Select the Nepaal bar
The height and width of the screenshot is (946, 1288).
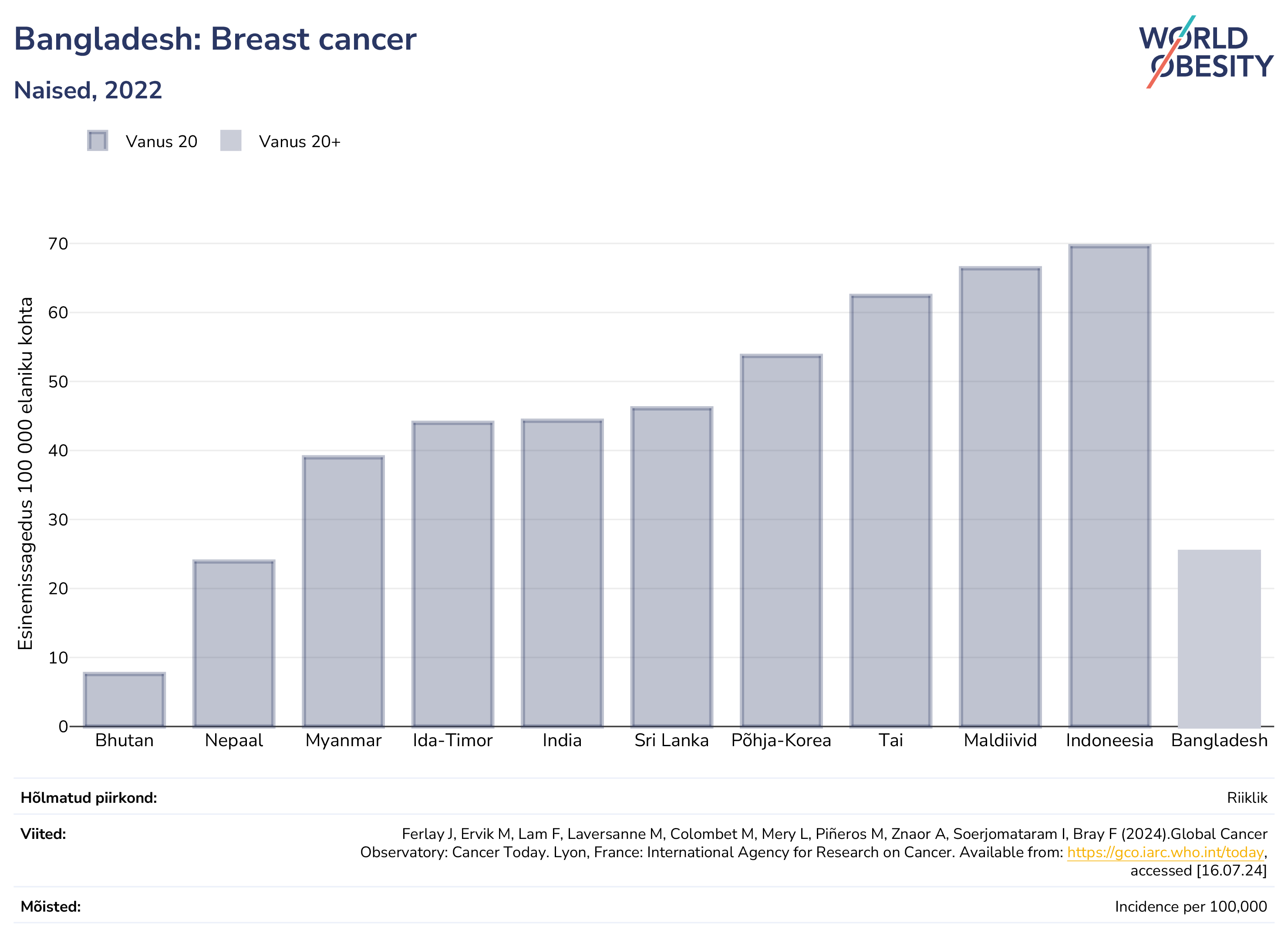click(234, 643)
